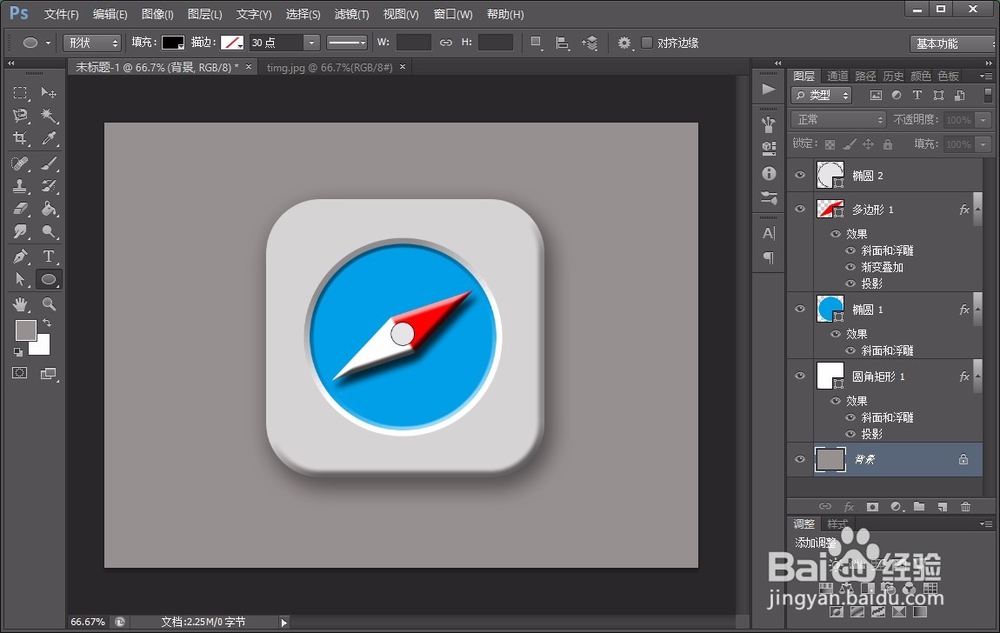Select the Path Selection tool

tap(20, 279)
